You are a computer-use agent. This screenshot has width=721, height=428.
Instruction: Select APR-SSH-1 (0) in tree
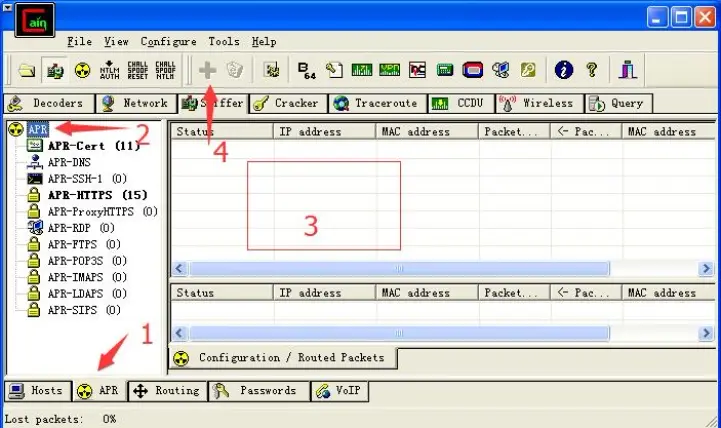pyautogui.click(x=87, y=179)
